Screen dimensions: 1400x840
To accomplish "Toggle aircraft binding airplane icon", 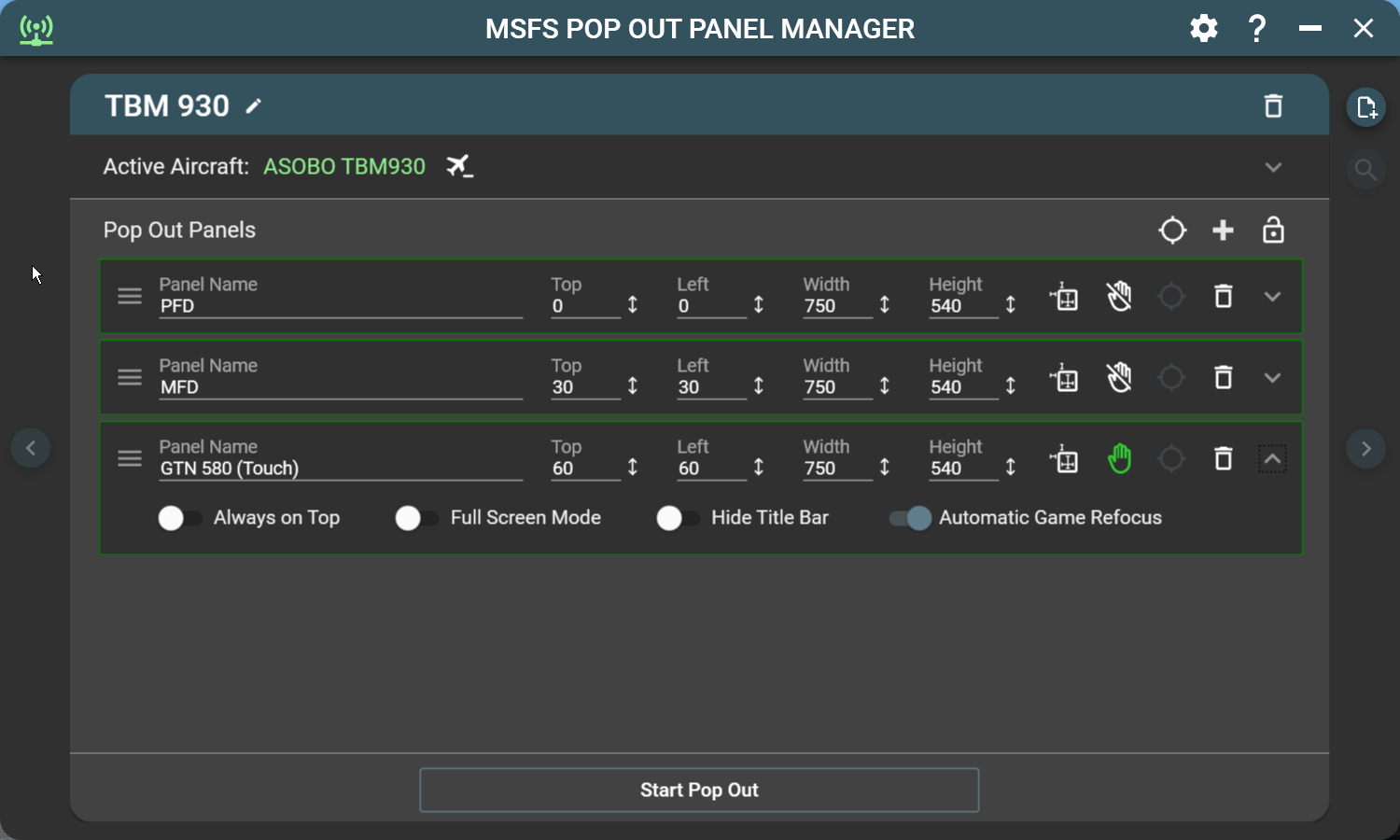I will 459,166.
